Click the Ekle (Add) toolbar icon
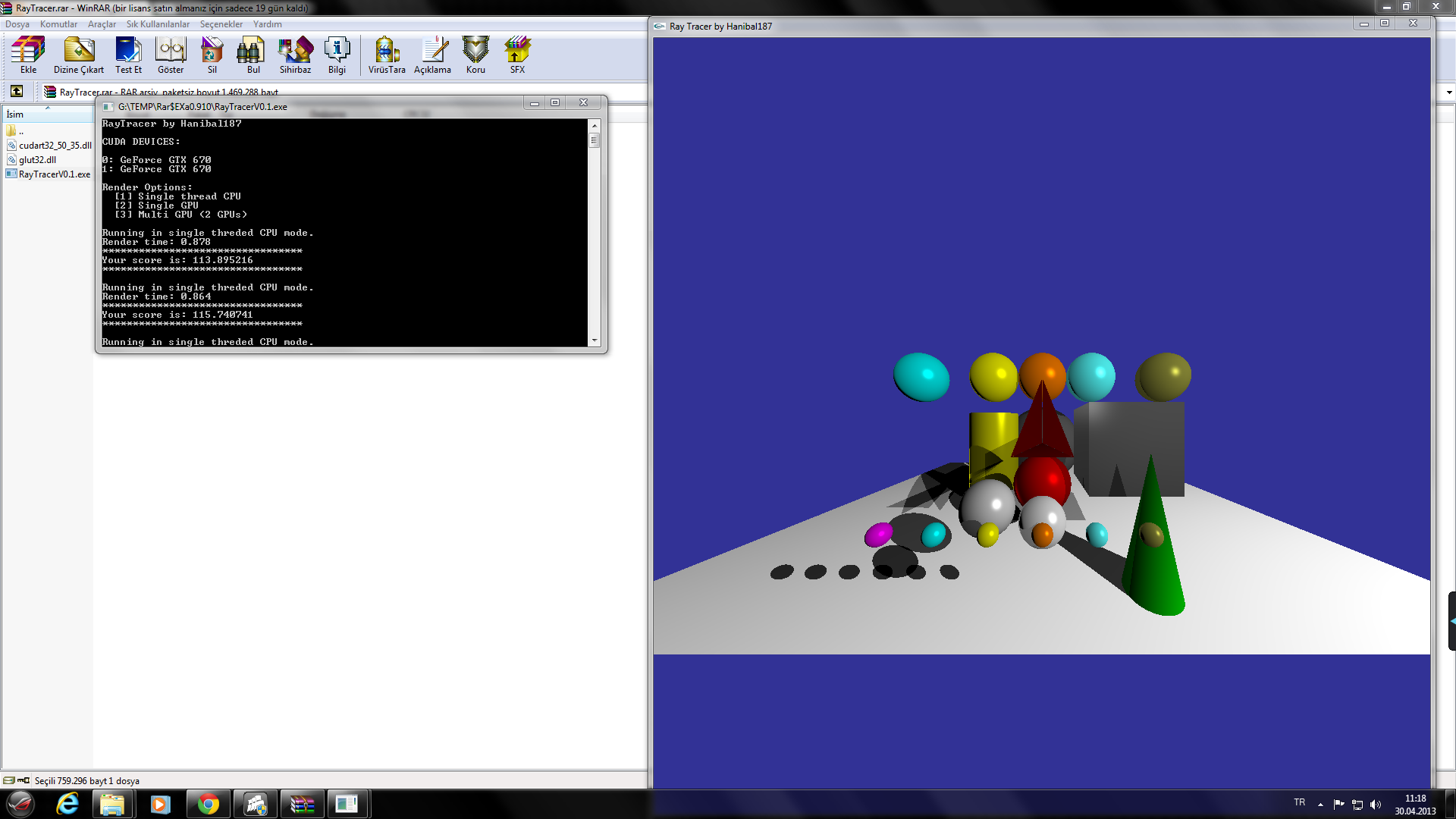 (x=28, y=55)
